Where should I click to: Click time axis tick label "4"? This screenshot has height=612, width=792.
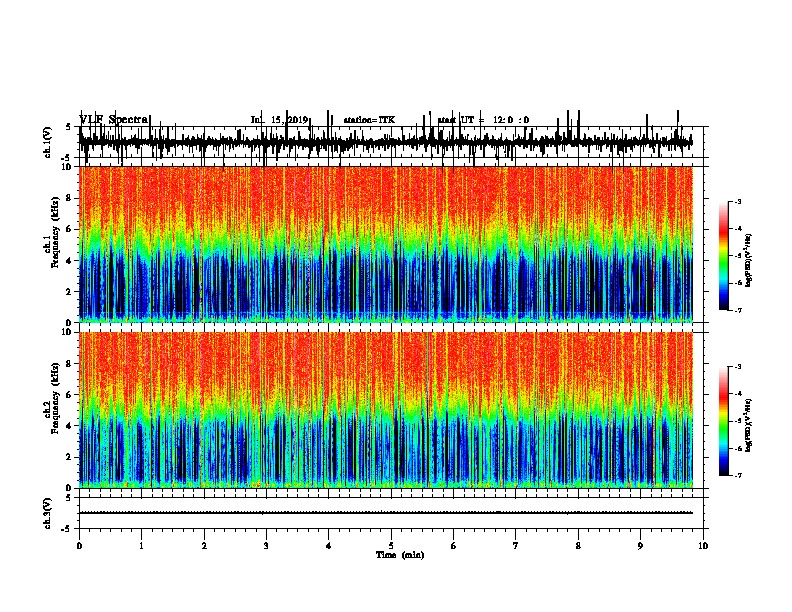pyautogui.click(x=329, y=546)
